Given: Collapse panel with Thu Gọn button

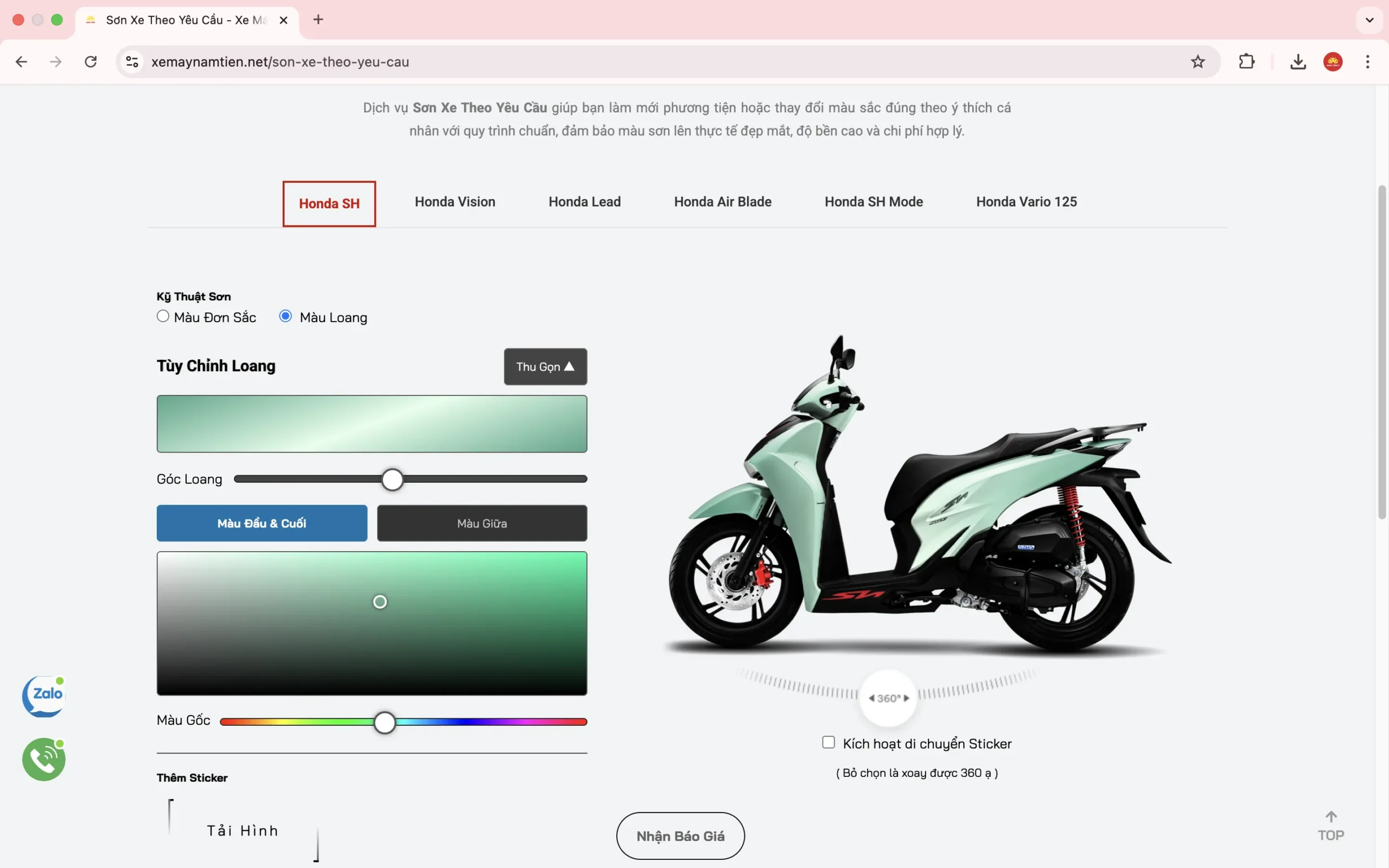Looking at the screenshot, I should tap(545, 366).
